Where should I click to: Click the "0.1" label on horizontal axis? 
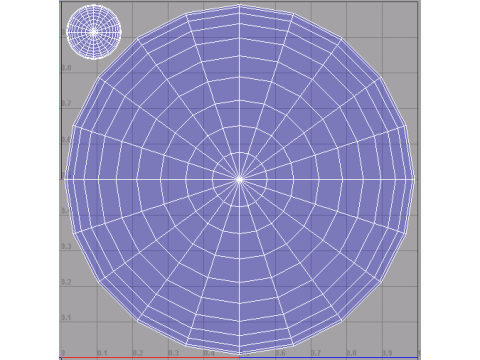pyautogui.click(x=102, y=353)
